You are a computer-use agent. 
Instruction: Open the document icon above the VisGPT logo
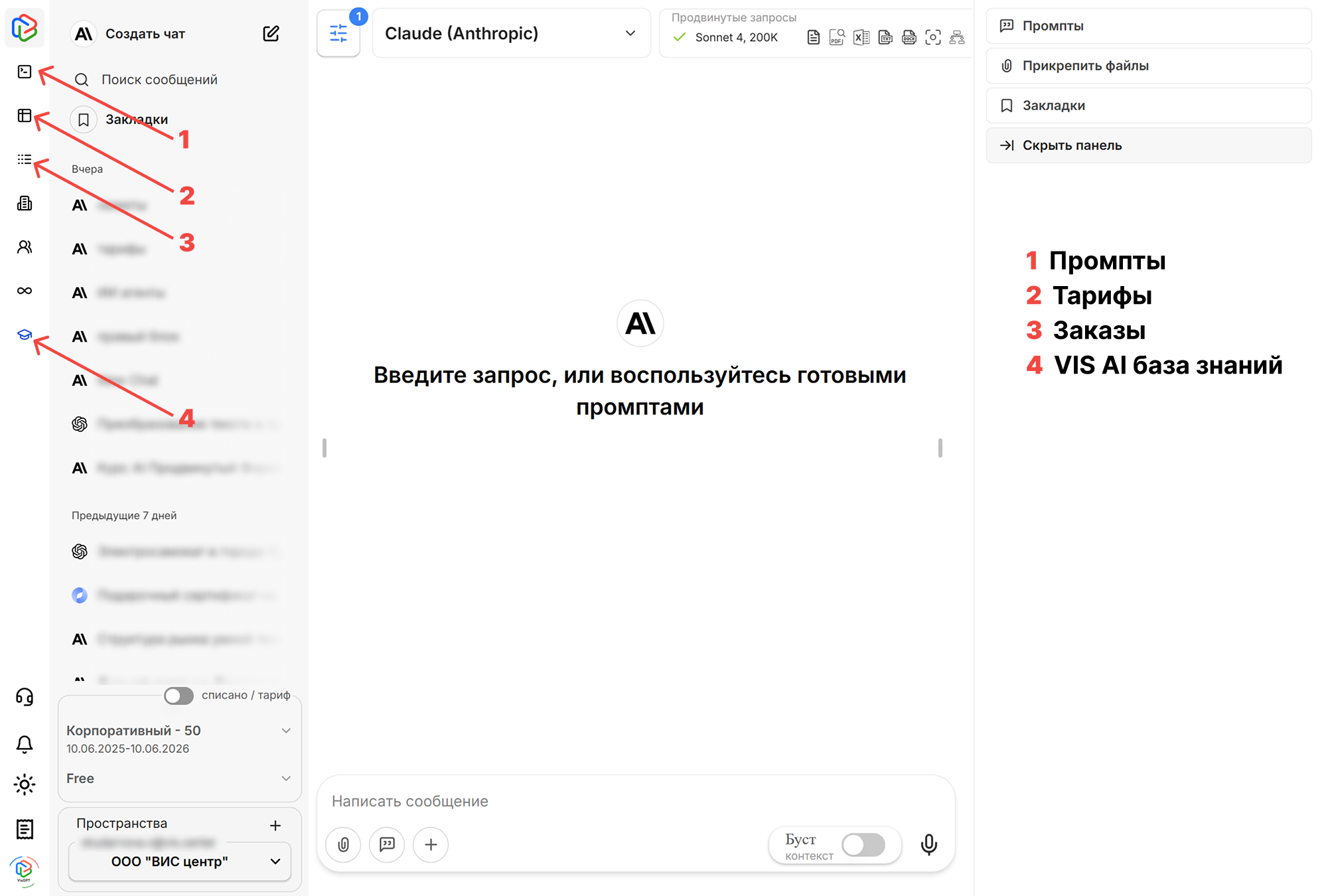pos(25,829)
